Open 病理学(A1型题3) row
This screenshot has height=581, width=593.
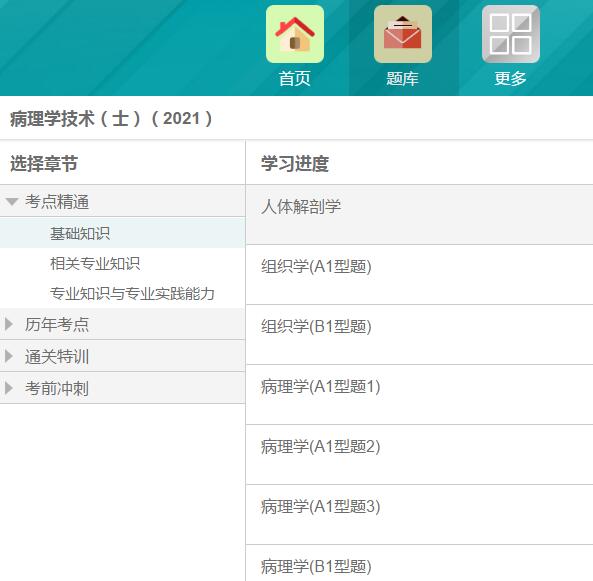coord(419,515)
